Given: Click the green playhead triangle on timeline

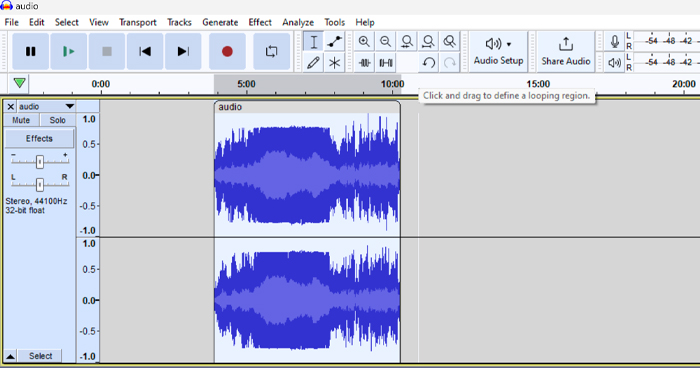Looking at the screenshot, I should [19, 83].
